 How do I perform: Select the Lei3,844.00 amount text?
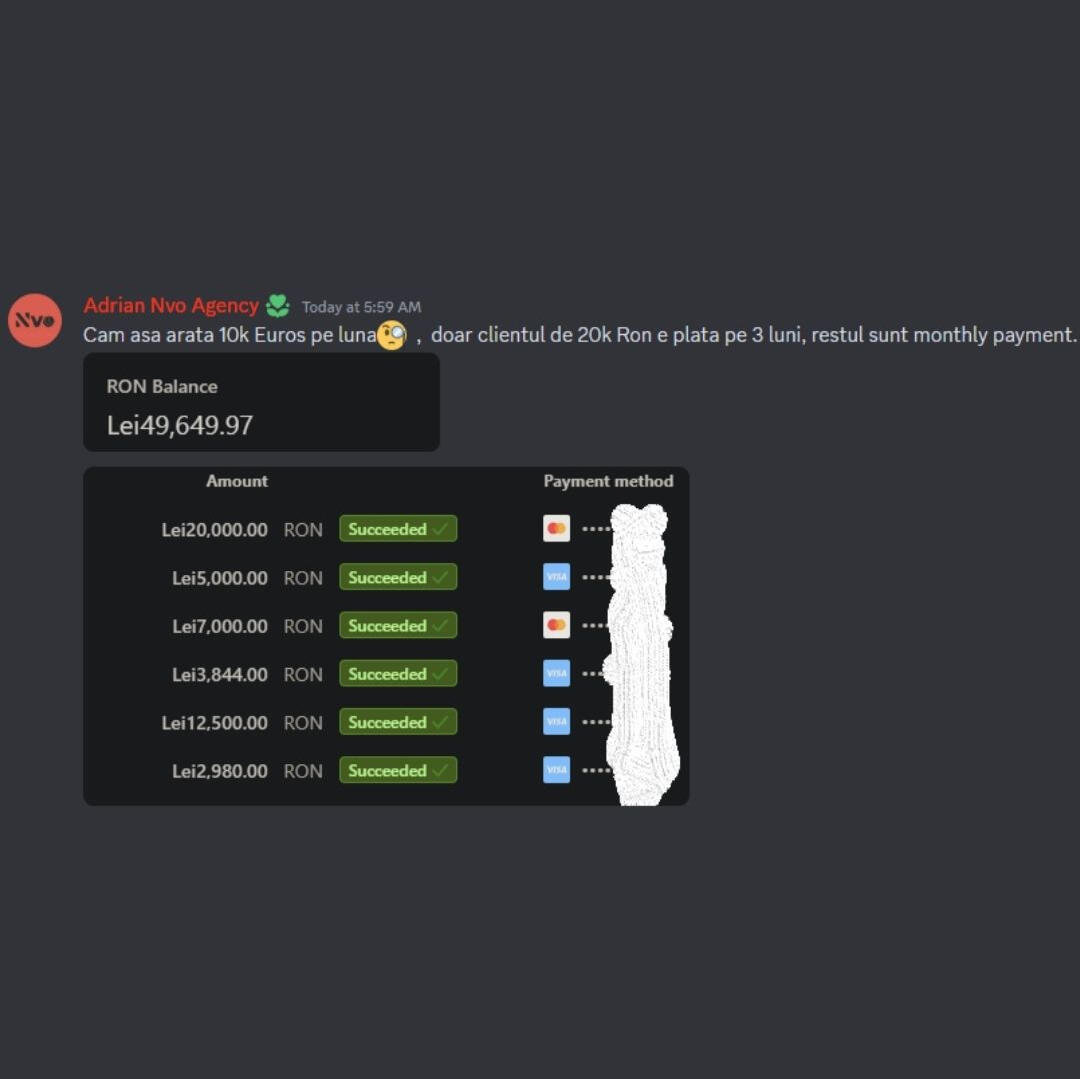220,674
